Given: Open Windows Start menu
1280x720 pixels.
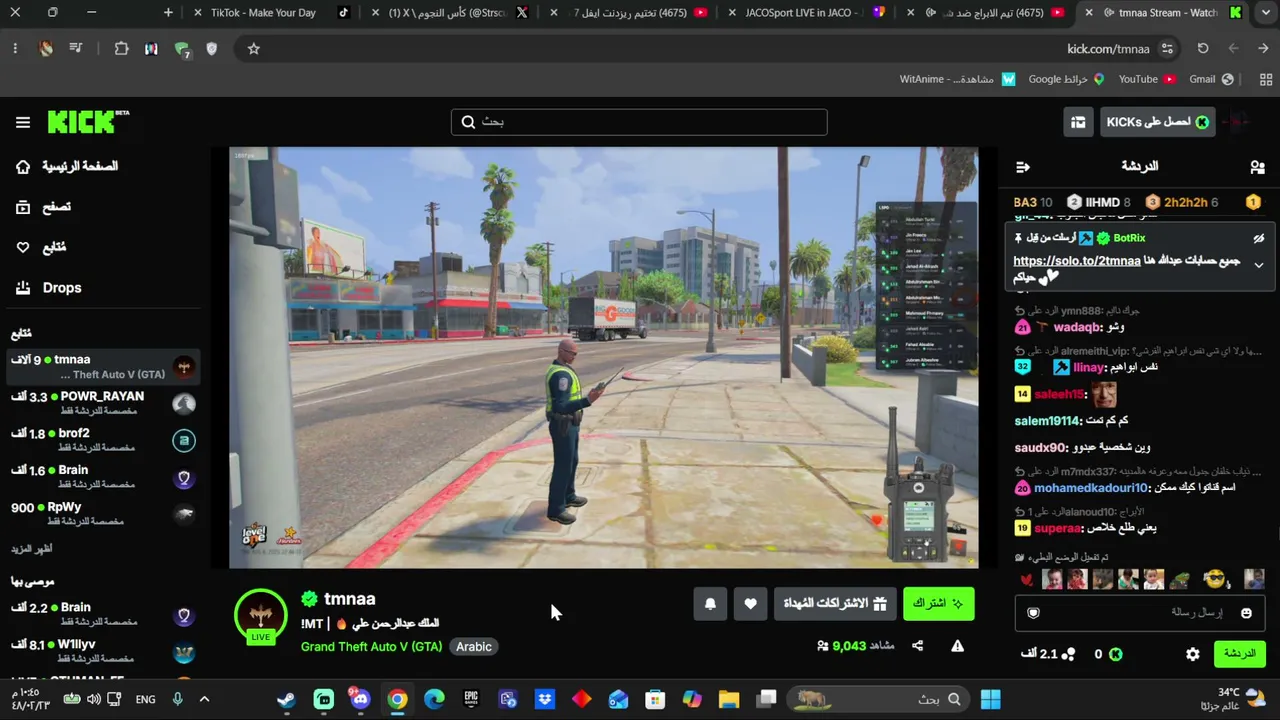Looking at the screenshot, I should [991, 699].
